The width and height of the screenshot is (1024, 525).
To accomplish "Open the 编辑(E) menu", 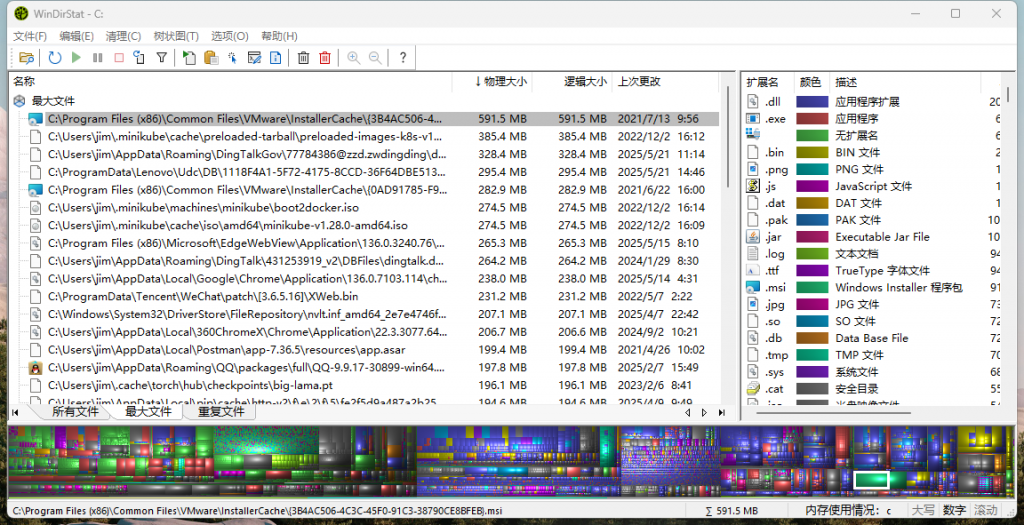I will [x=76, y=36].
